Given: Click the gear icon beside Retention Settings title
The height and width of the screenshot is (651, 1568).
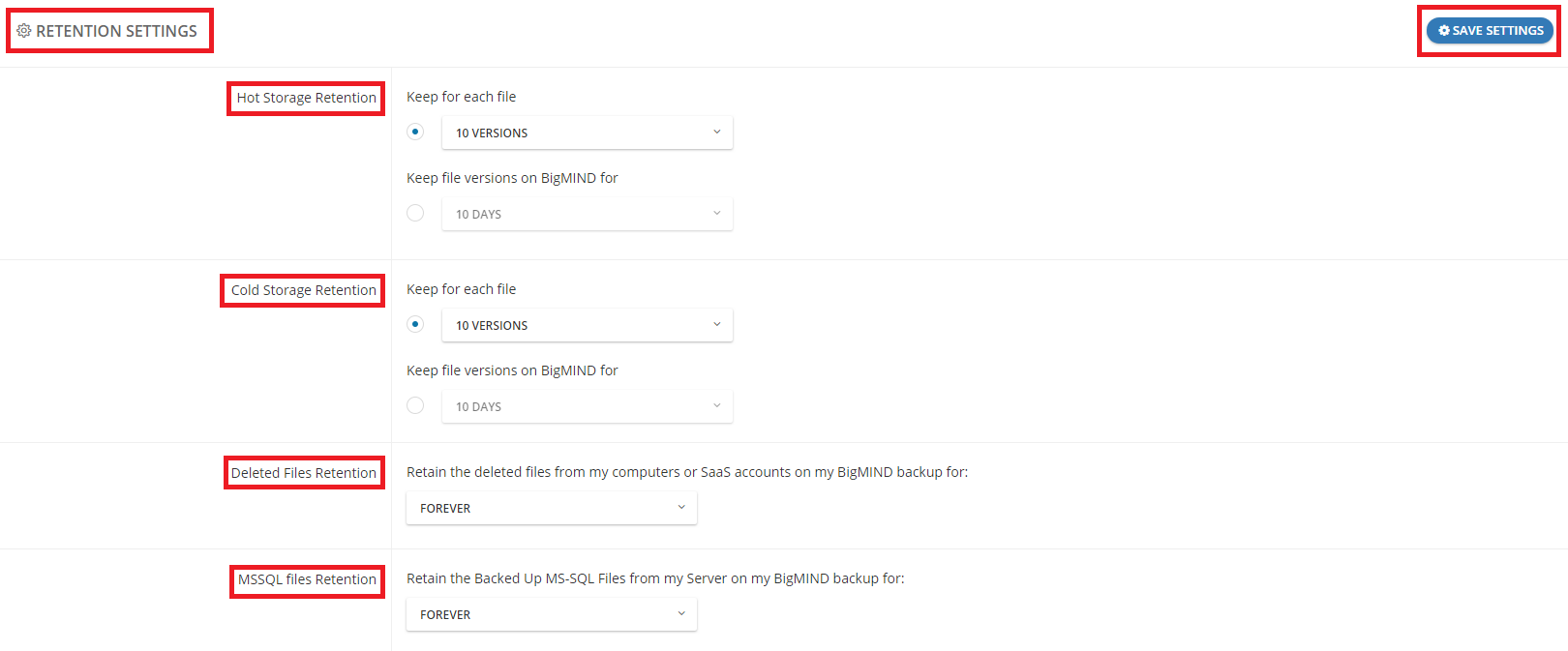Looking at the screenshot, I should click(x=24, y=31).
